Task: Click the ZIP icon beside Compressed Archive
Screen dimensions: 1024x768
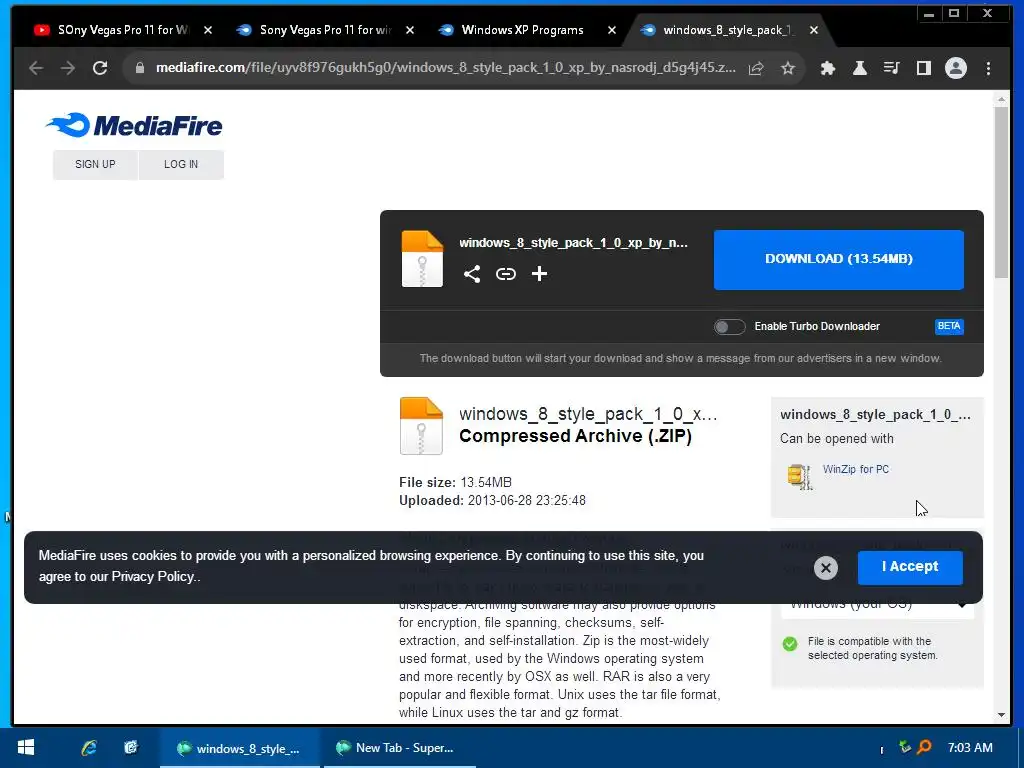Action: (421, 426)
